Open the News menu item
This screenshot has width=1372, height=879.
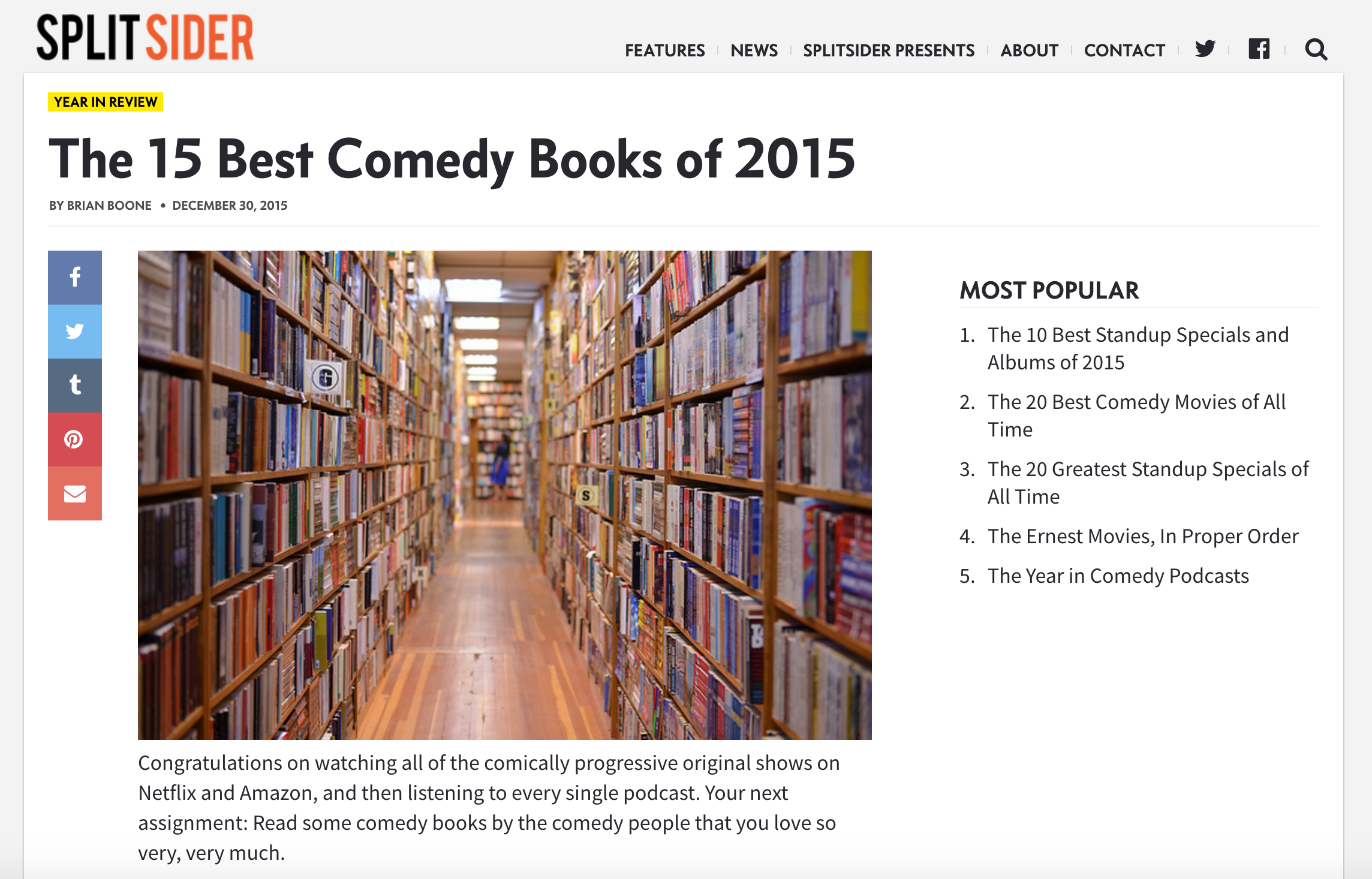click(754, 50)
